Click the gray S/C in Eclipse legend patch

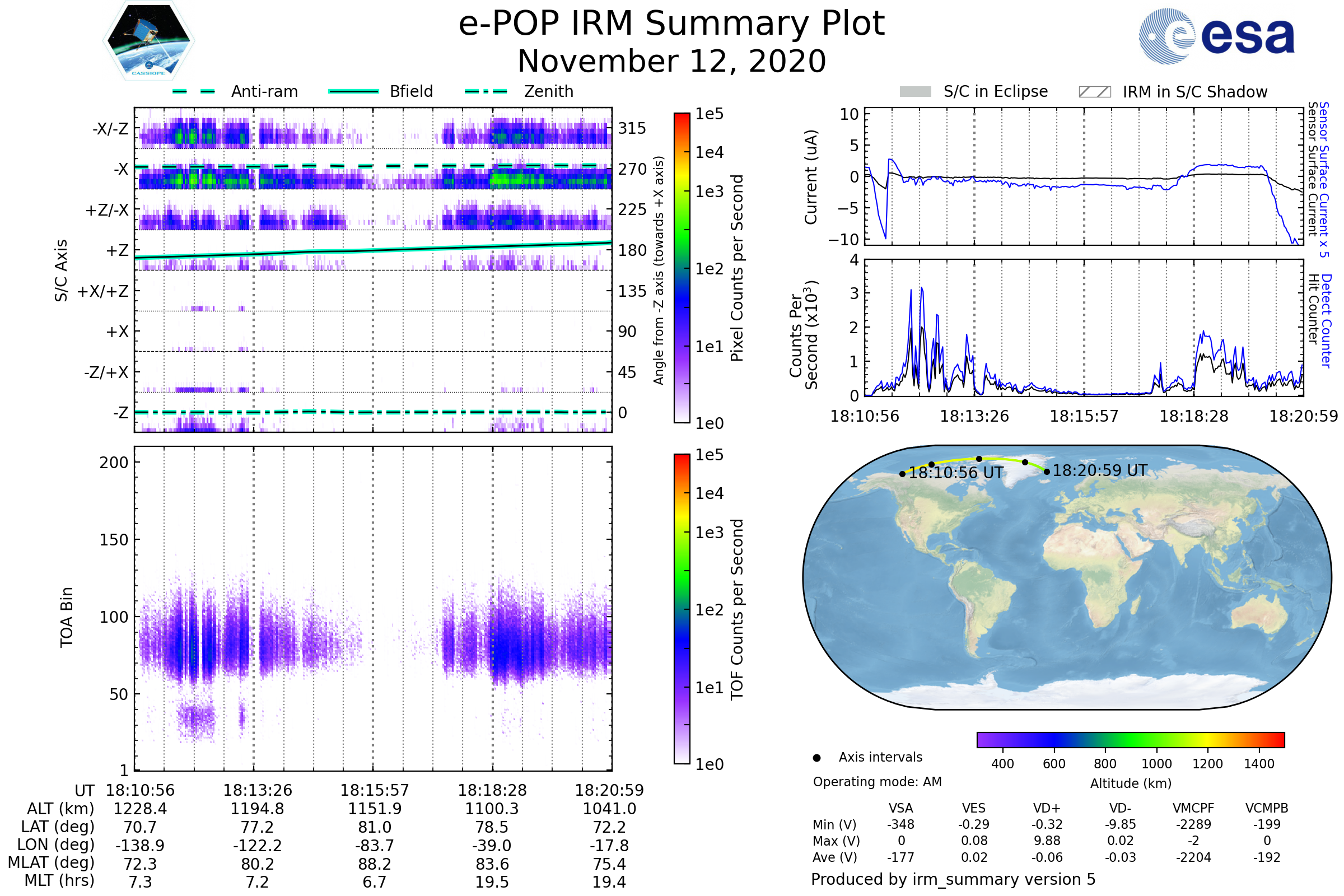tap(916, 92)
